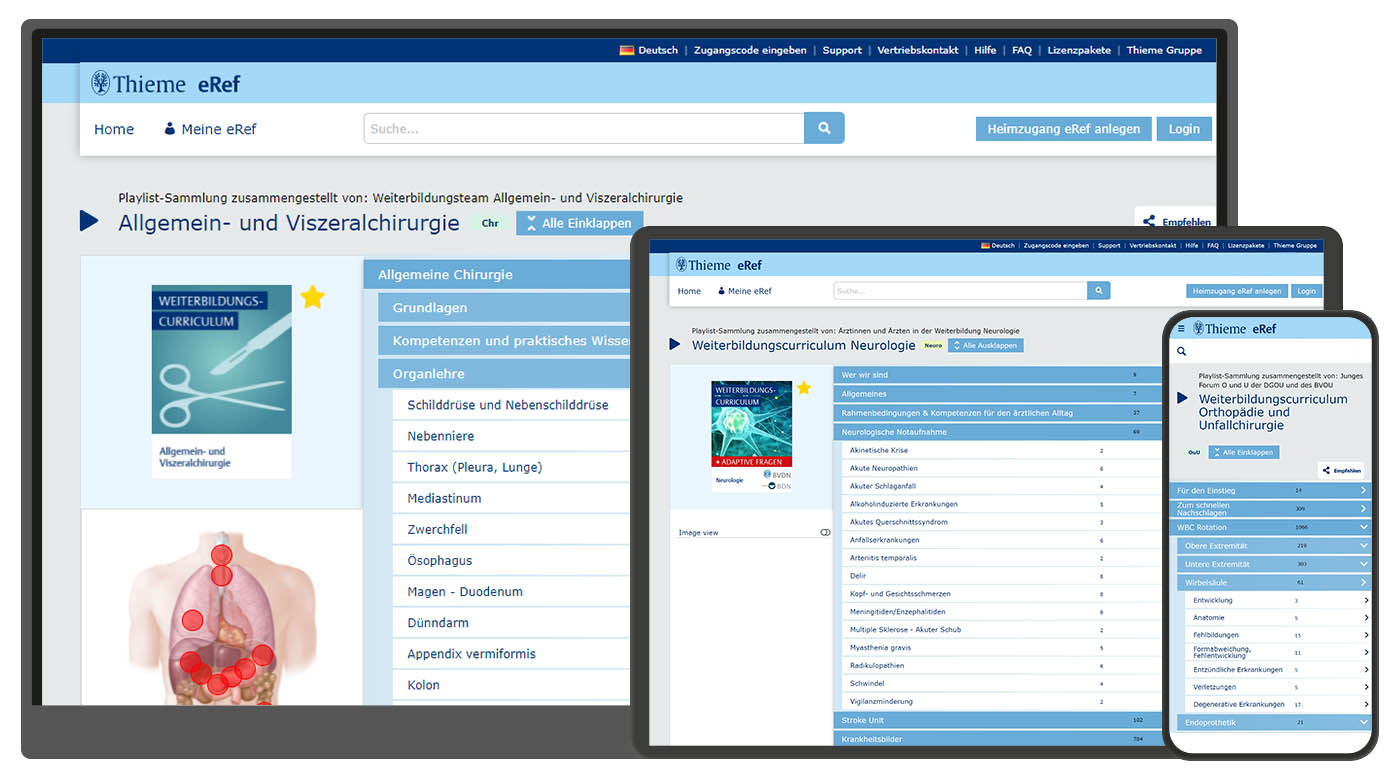Click the German flag icon on desktop screen
1400x780 pixels.
point(627,50)
